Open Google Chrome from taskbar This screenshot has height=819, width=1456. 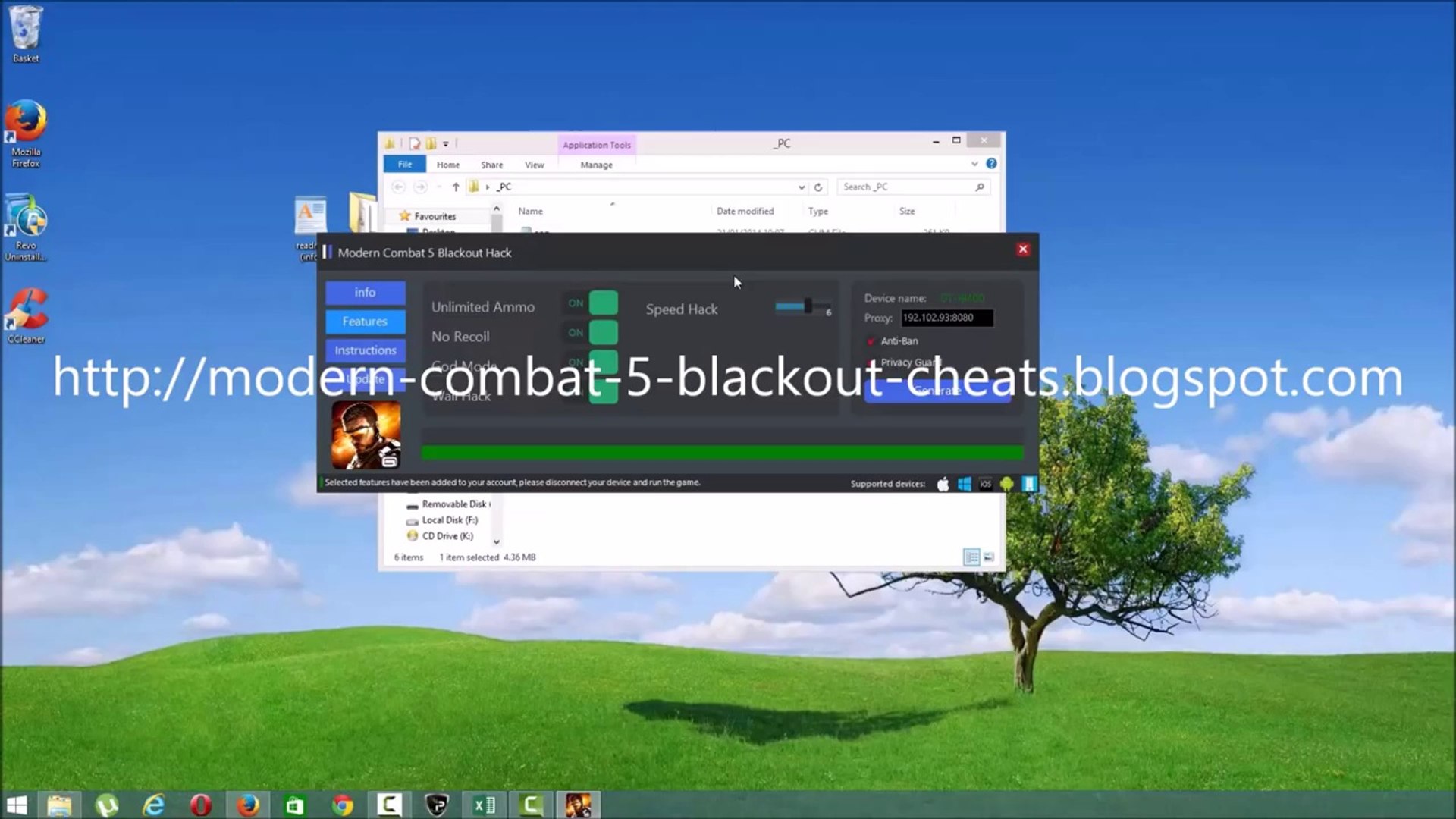pos(342,805)
